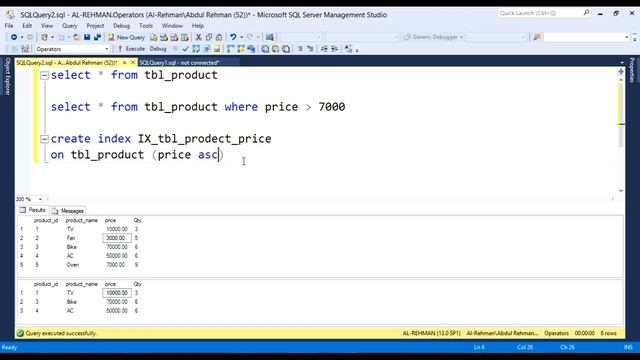Image resolution: width=640 pixels, height=360 pixels.
Task: Select the Results tab
Action: (x=33, y=210)
